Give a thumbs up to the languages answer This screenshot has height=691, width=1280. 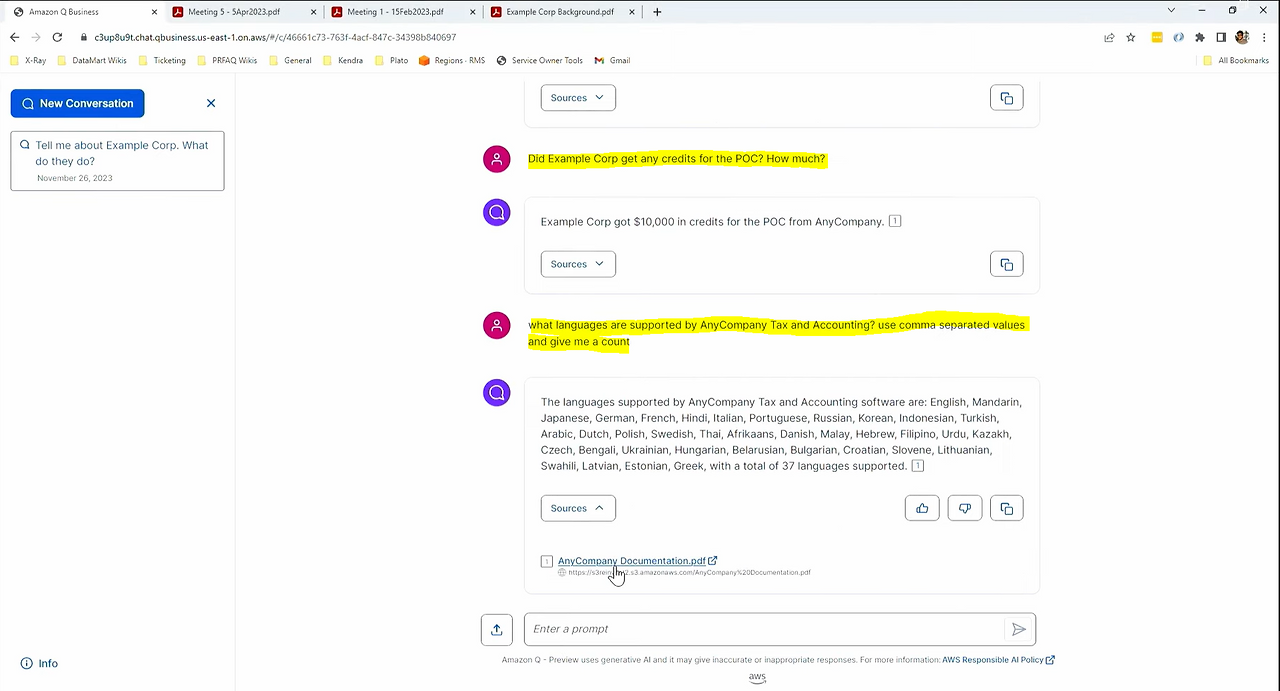click(922, 508)
